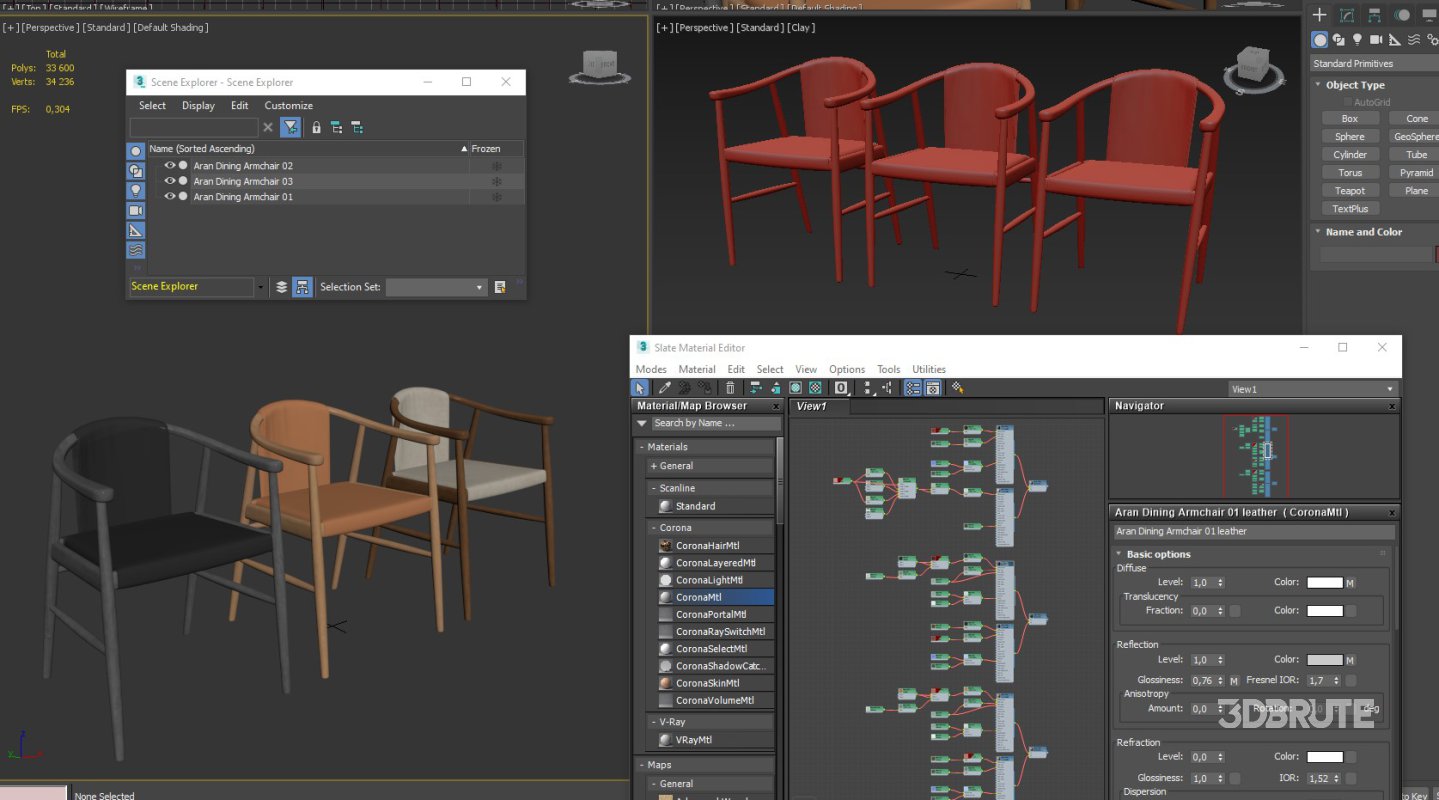The height and width of the screenshot is (800, 1439).
Task: Hide Aran Dining Armchair 02 with its eye toggle
Action: (x=169, y=165)
